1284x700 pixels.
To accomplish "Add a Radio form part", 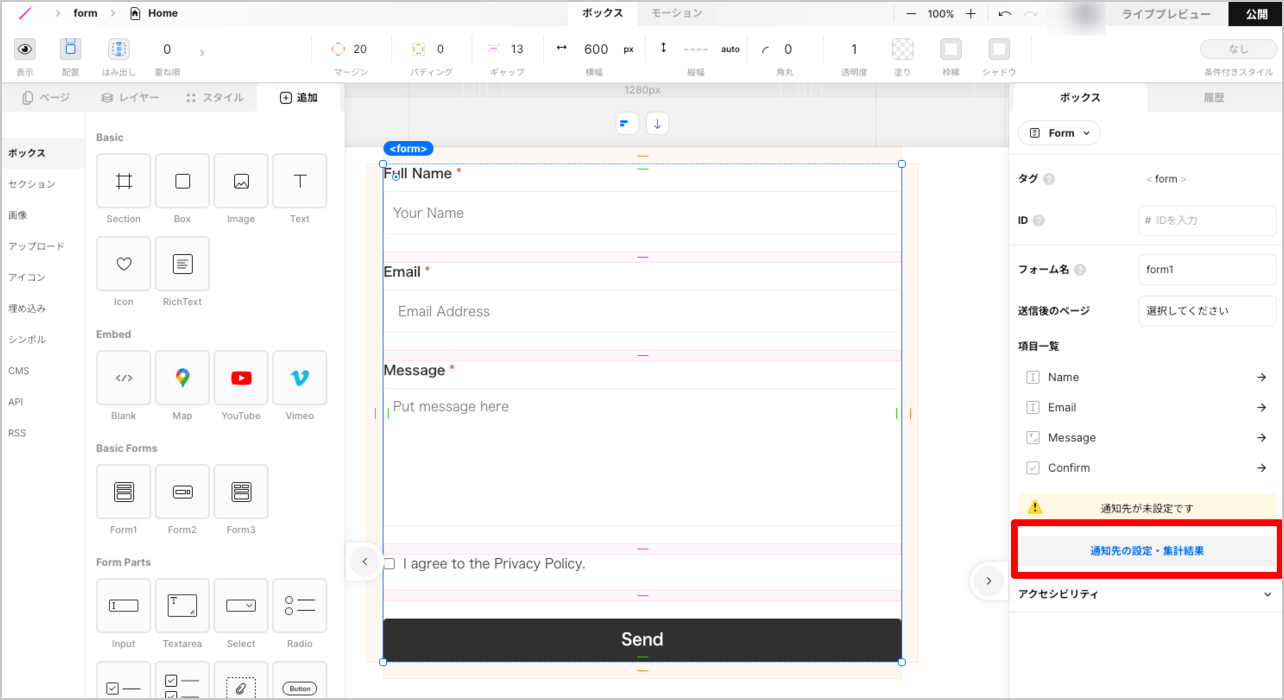I will 300,606.
